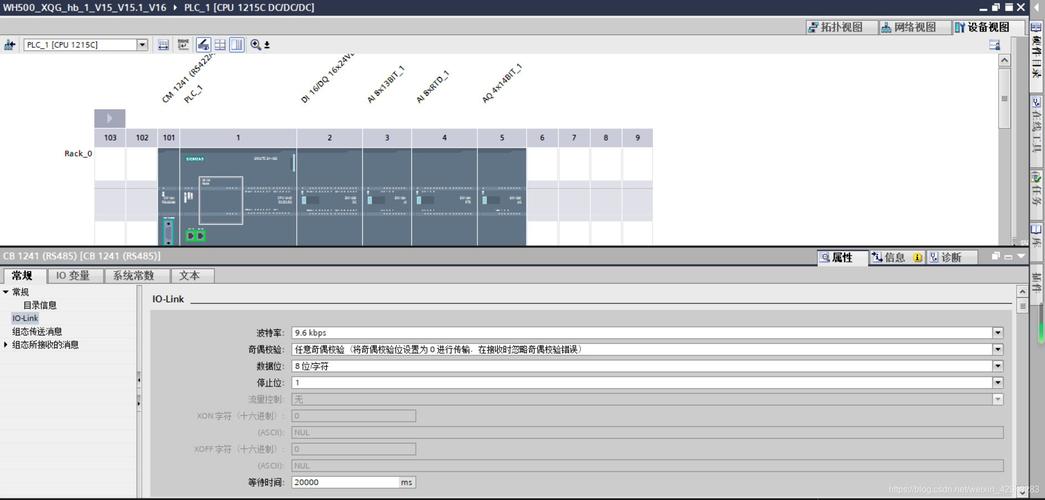Click the network connection icon left of the PLC selector
The image size is (1045, 500).
[x=9, y=45]
